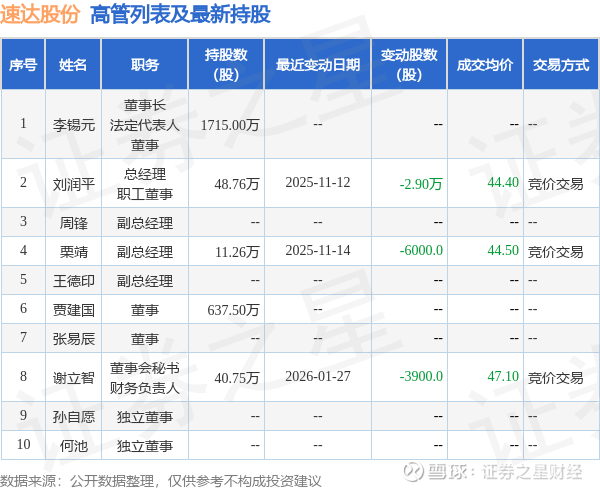Click the name 谢立智

pyautogui.click(x=74, y=378)
